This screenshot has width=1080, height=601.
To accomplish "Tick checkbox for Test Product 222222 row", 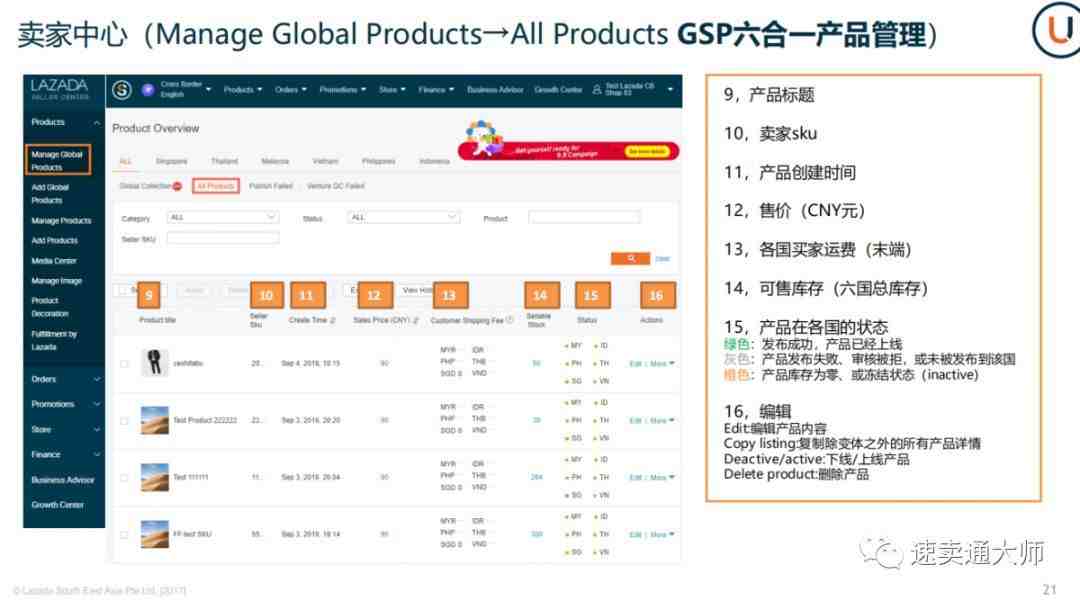I will (124, 421).
